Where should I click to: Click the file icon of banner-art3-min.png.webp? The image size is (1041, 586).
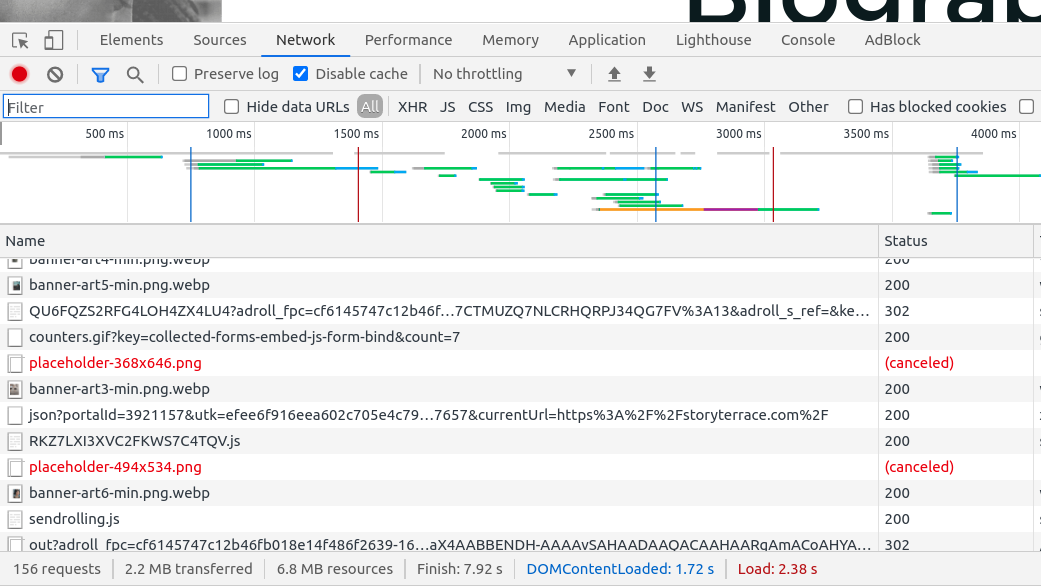15,390
